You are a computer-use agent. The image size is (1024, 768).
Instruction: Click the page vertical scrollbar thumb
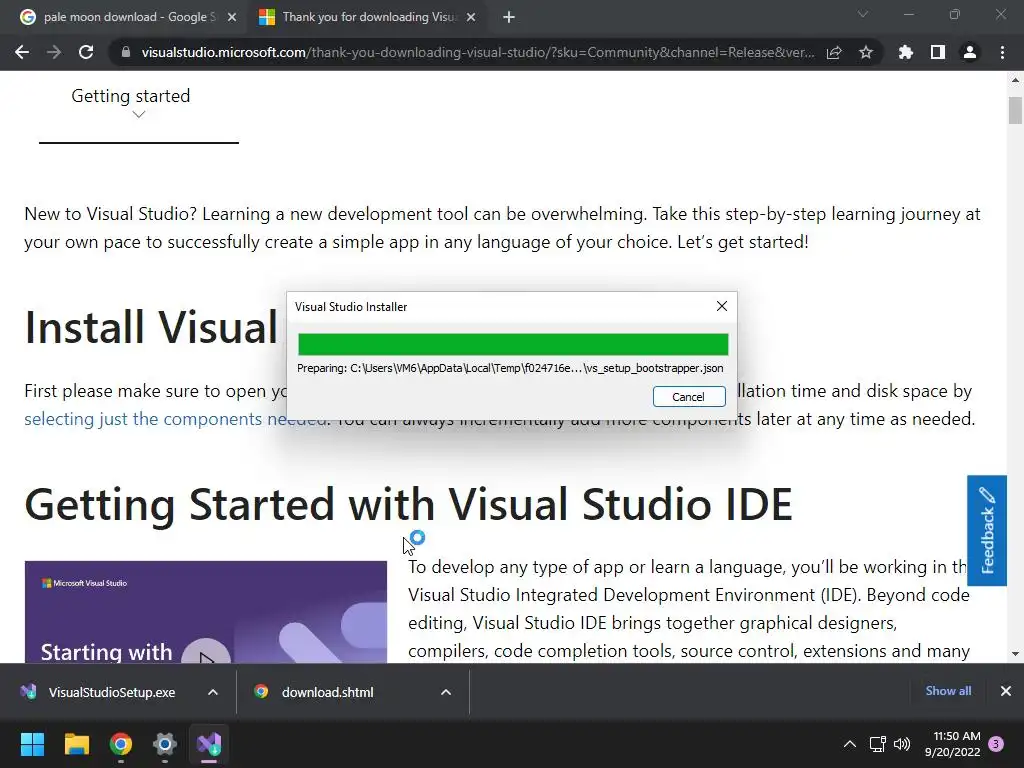(x=1015, y=110)
